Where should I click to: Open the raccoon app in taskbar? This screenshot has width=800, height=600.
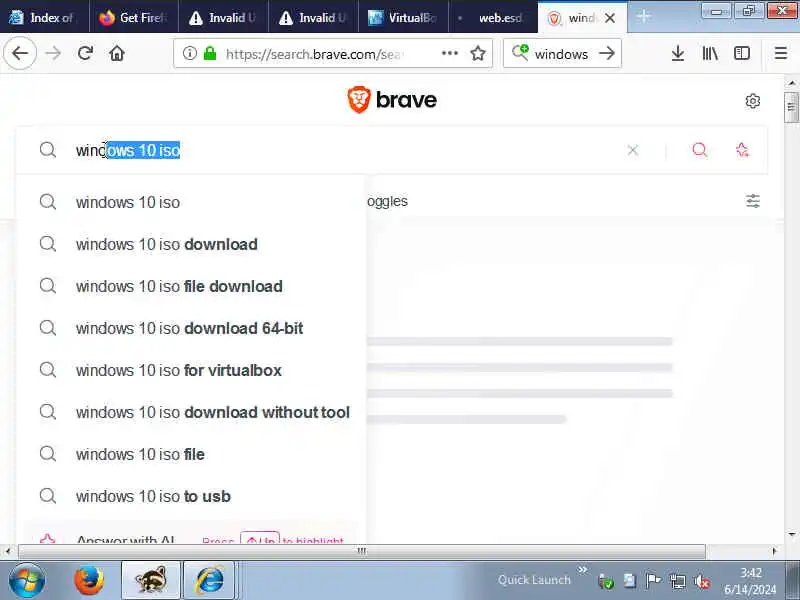pos(151,581)
